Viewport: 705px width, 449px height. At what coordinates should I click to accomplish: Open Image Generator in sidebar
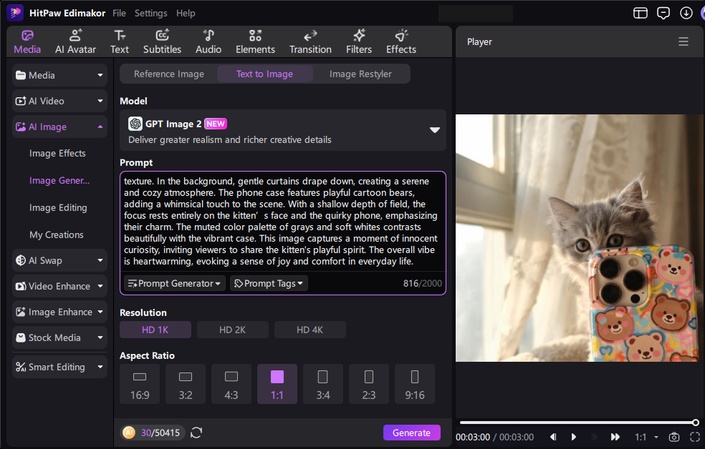click(59, 180)
